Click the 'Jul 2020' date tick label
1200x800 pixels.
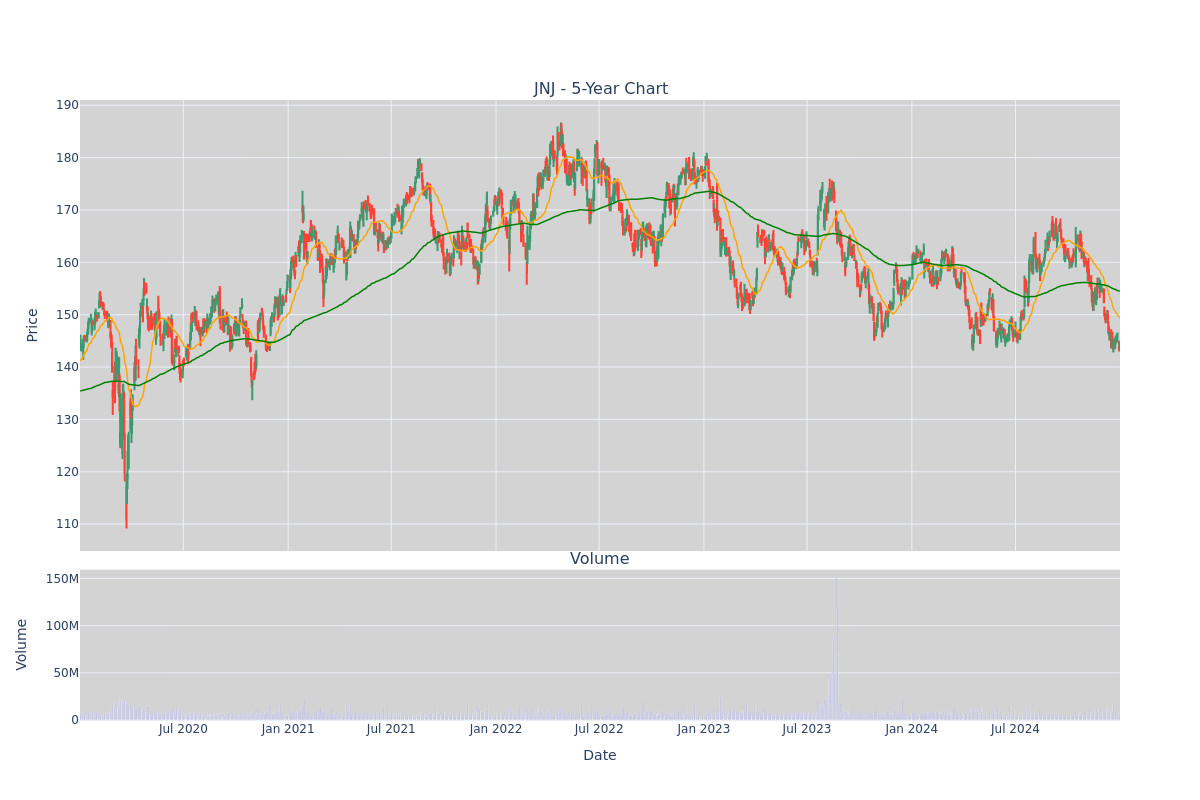click(x=183, y=729)
